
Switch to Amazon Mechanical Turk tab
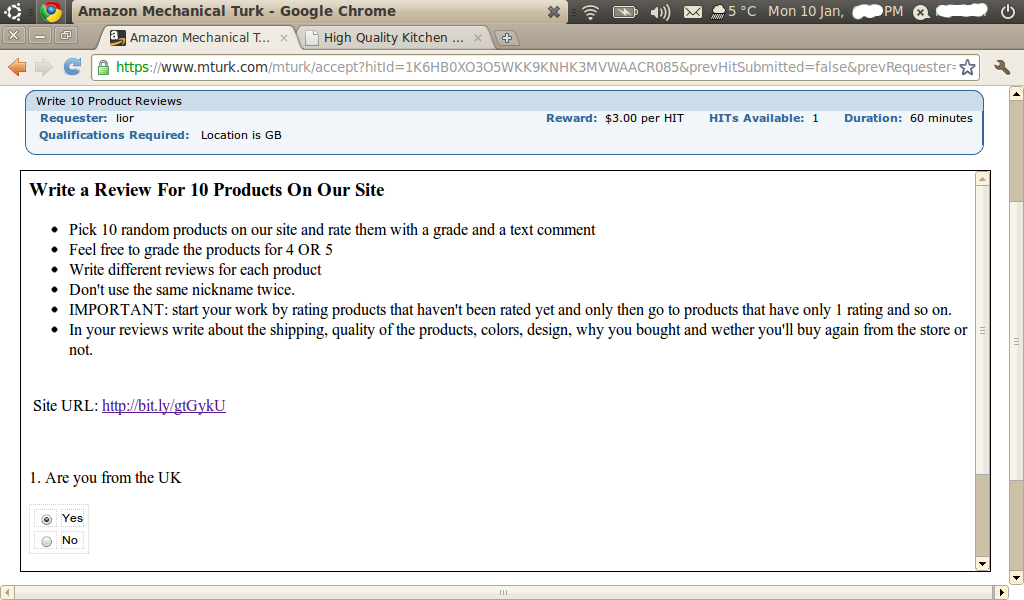coord(198,38)
